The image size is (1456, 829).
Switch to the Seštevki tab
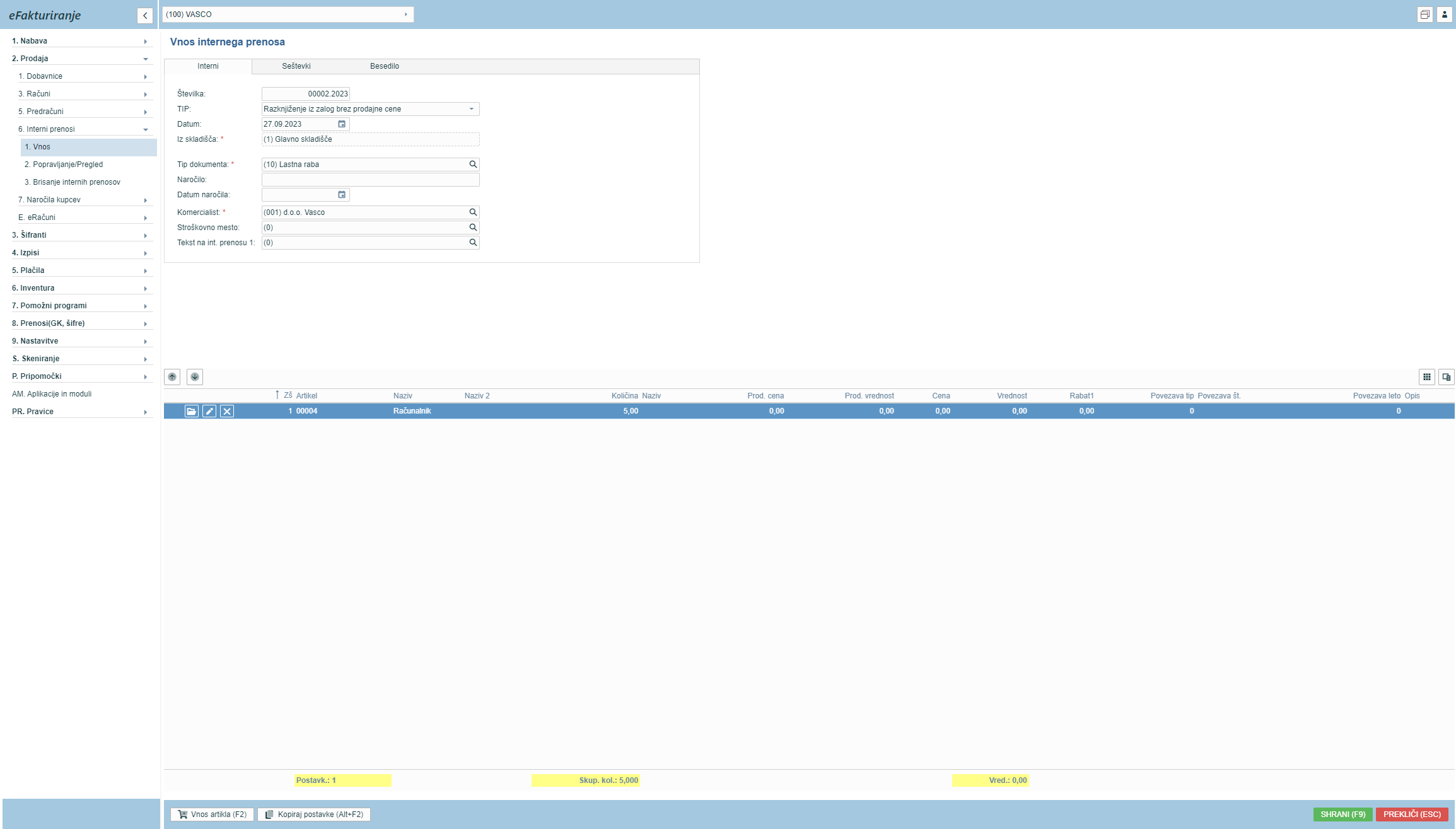coord(296,66)
